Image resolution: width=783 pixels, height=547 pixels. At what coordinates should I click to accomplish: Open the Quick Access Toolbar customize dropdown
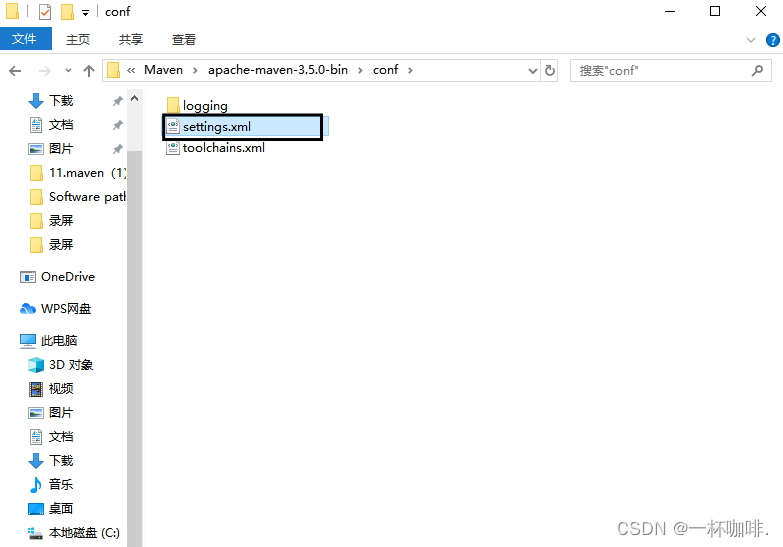(85, 13)
